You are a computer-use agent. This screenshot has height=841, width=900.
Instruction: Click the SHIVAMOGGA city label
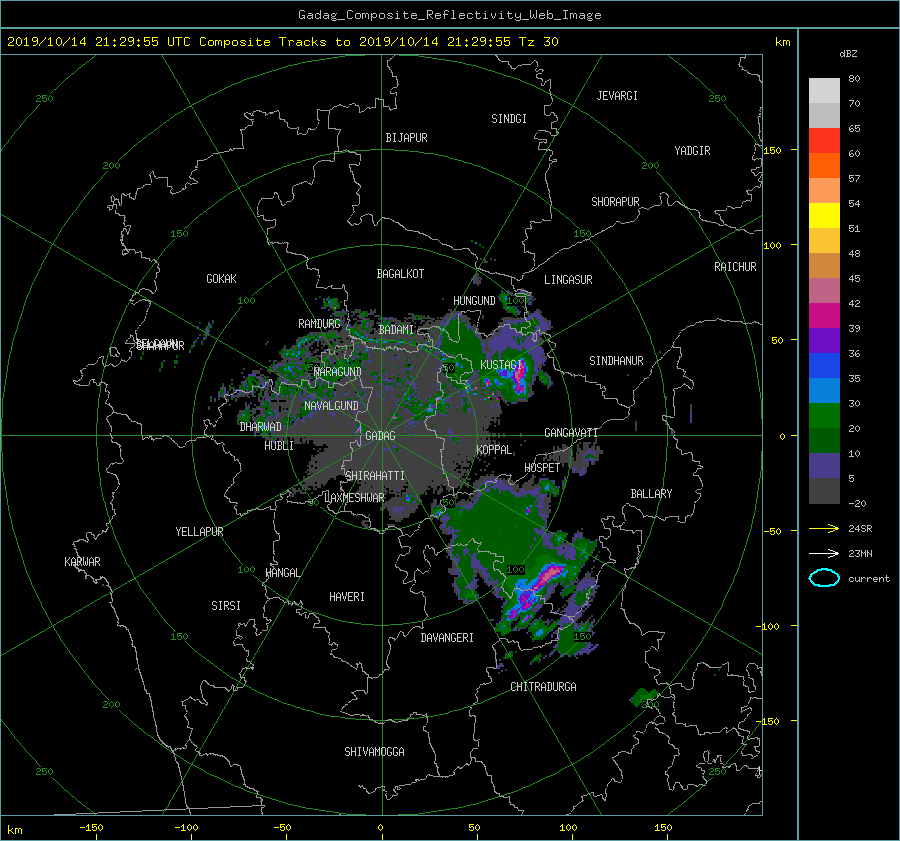point(374,752)
